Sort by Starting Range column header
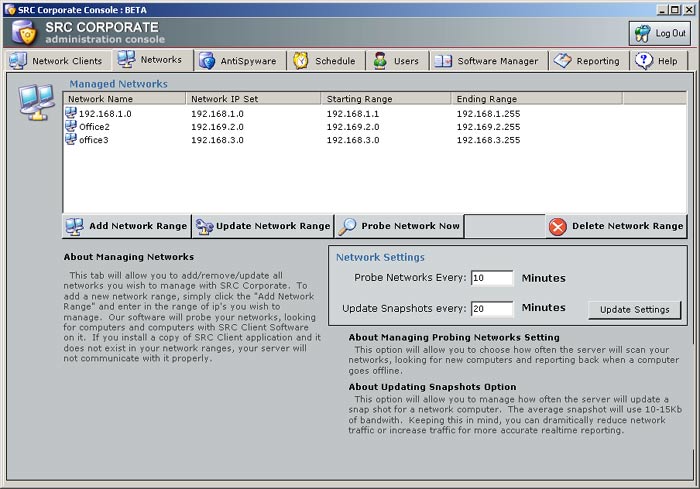This screenshot has height=489, width=700. [x=386, y=99]
